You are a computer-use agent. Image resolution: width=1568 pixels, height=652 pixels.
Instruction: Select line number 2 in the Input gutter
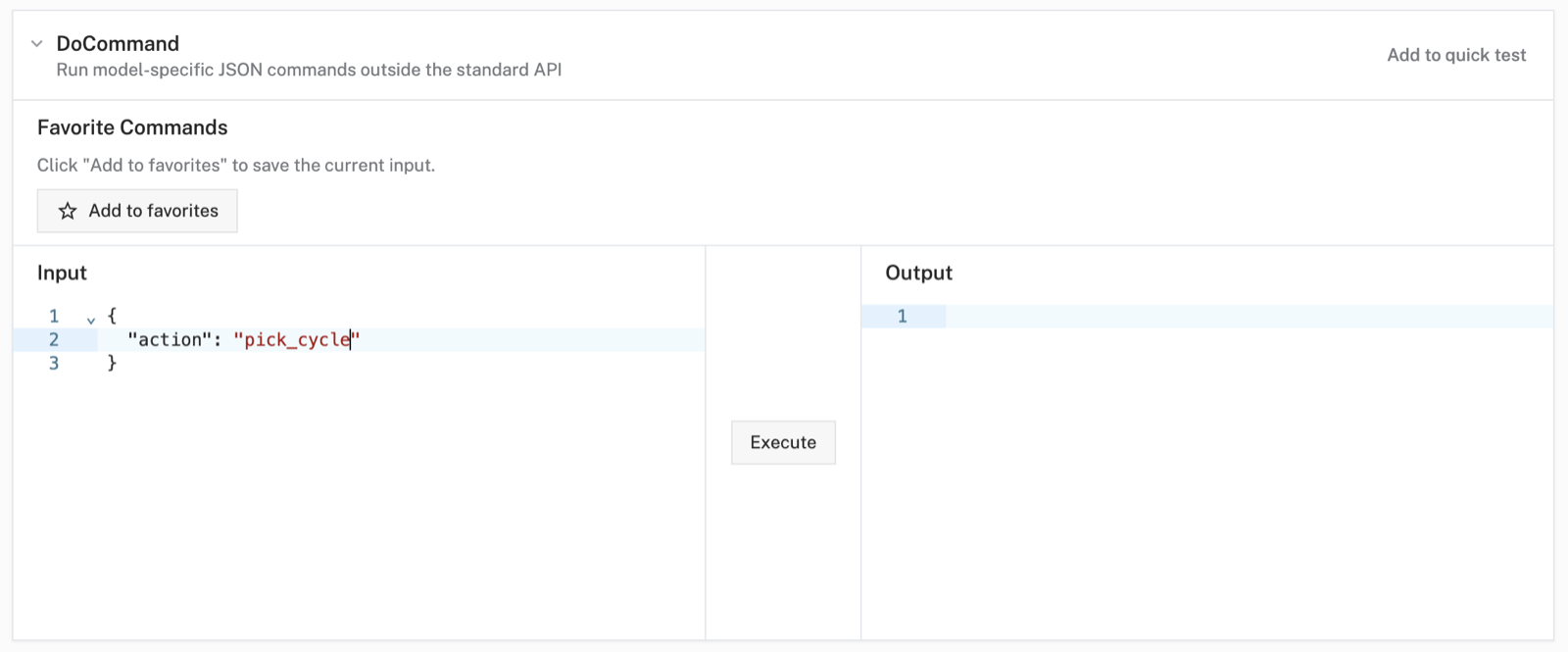click(x=54, y=339)
